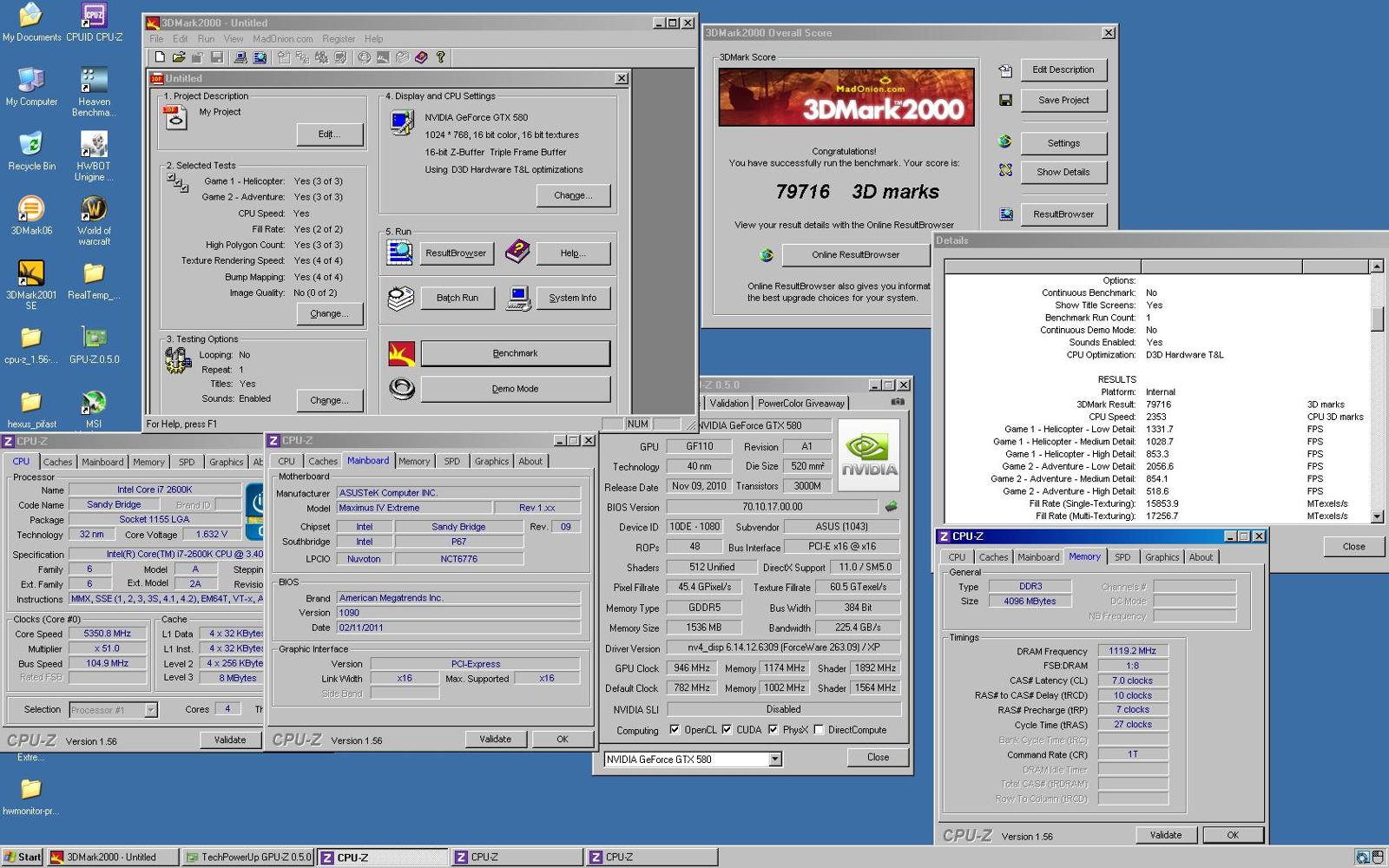Switch to Validation tab in GPU-Z
Screen dimensions: 1389x868
click(x=728, y=404)
